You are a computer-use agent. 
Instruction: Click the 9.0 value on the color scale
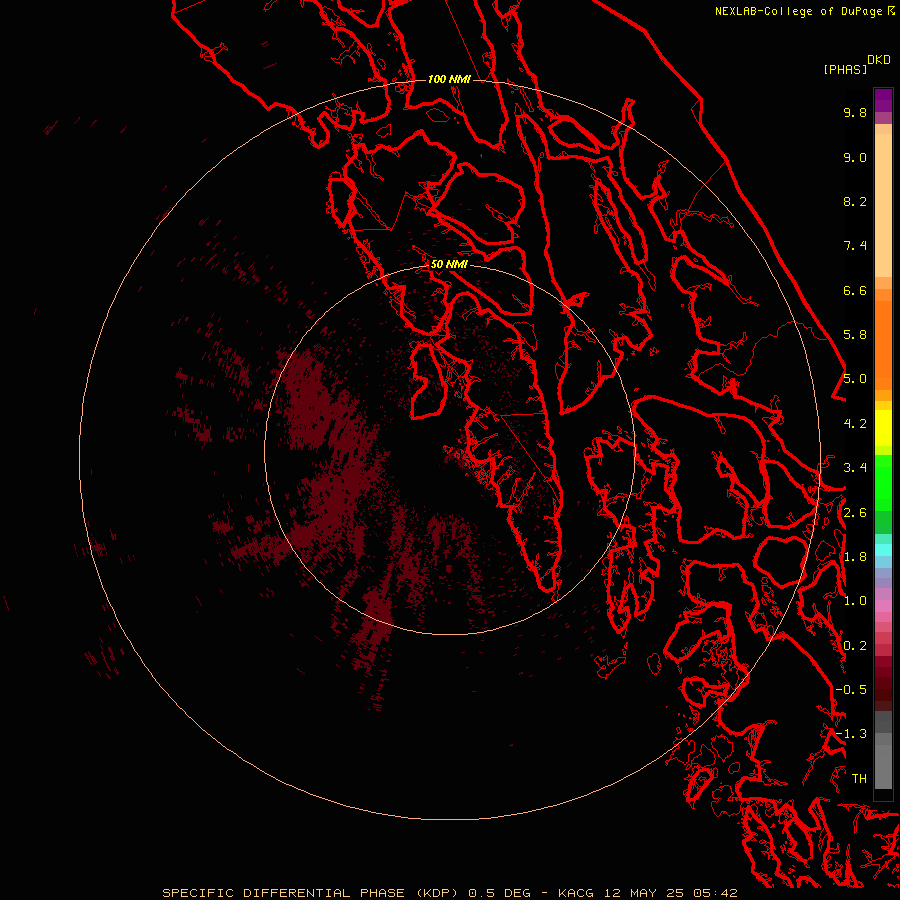(855, 157)
